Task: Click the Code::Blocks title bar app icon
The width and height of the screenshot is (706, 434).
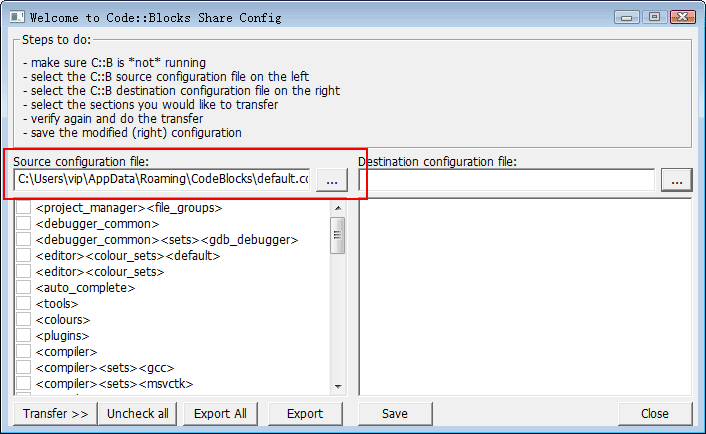Action: pyautogui.click(x=17, y=17)
